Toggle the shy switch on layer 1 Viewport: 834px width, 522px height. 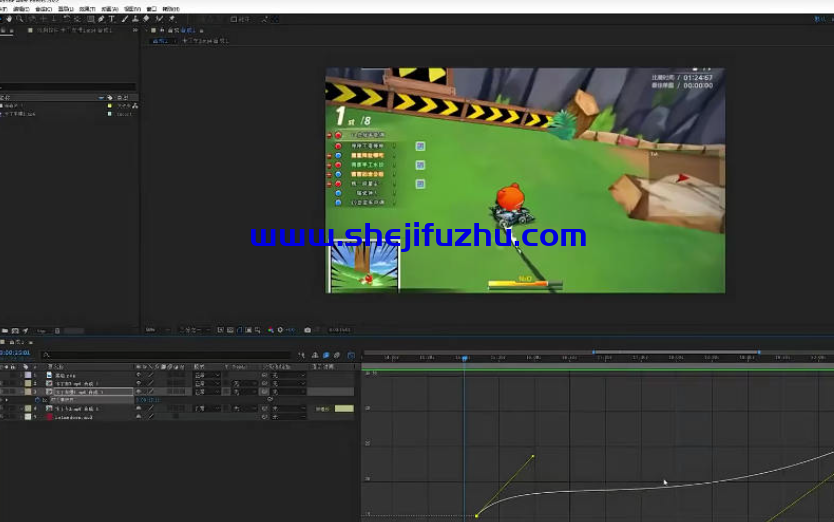138,376
